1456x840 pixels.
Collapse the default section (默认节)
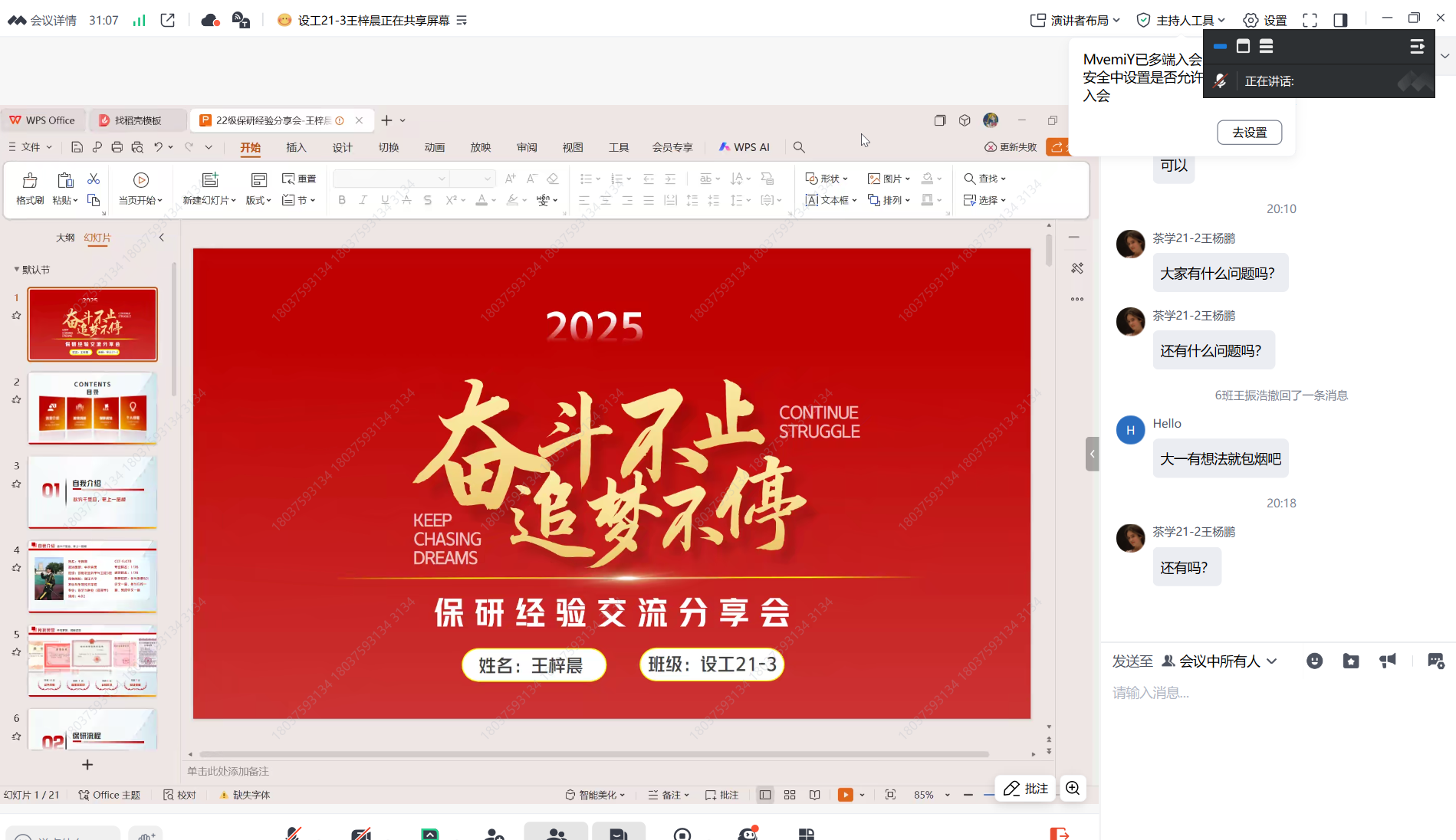(17, 270)
